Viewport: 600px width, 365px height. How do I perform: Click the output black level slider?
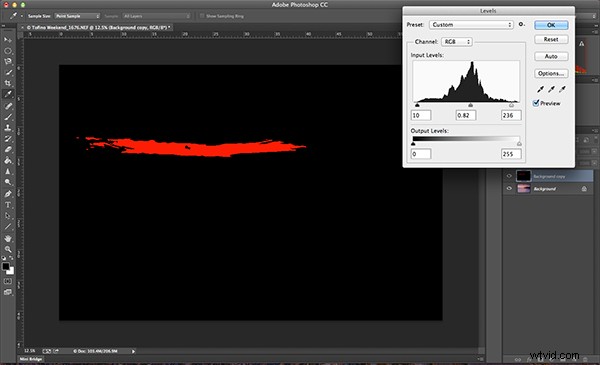413,143
